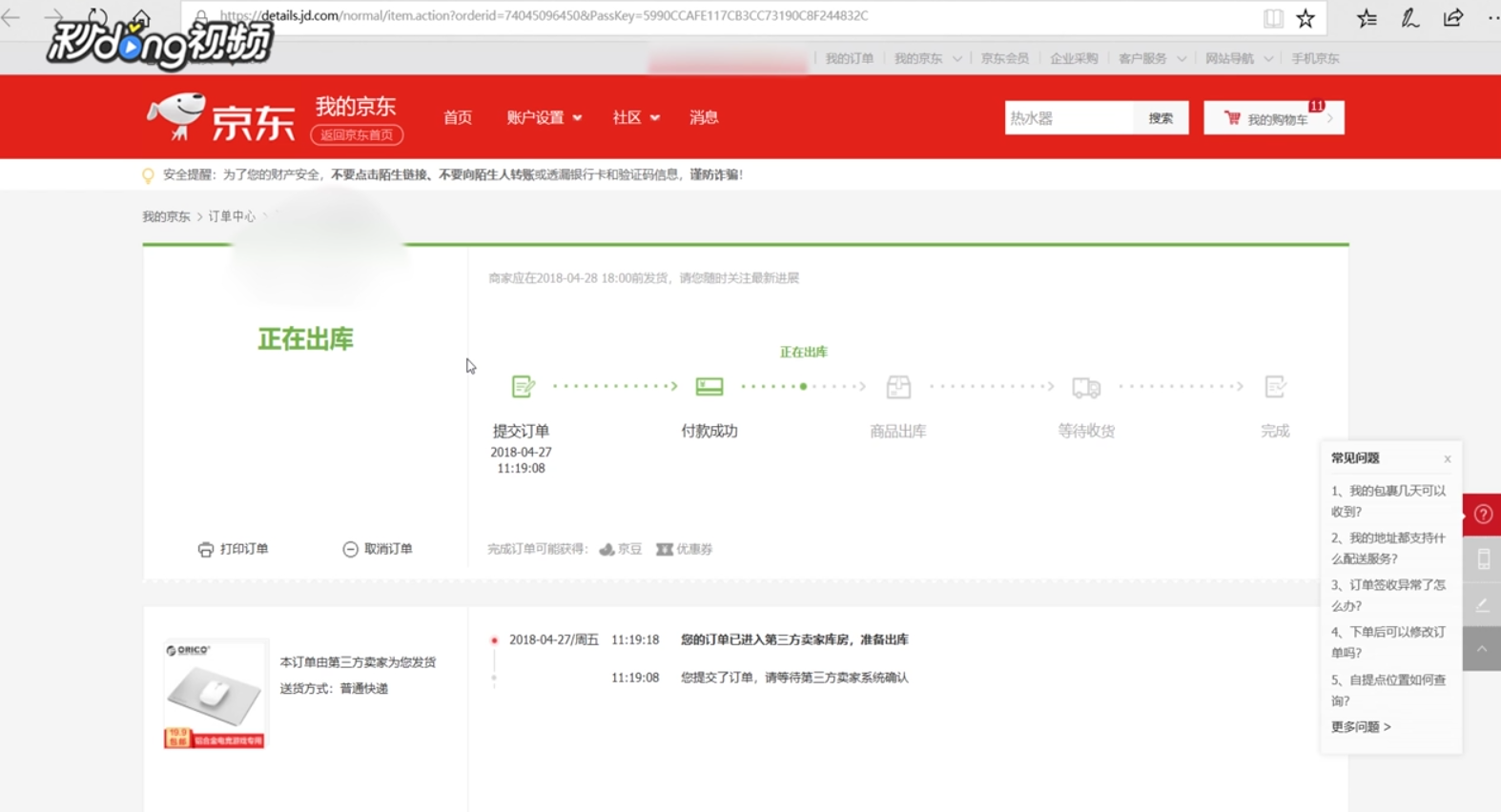This screenshot has height=812, width=1501.
Task: Click 送货方式：普通快递 text
Action: [334, 688]
